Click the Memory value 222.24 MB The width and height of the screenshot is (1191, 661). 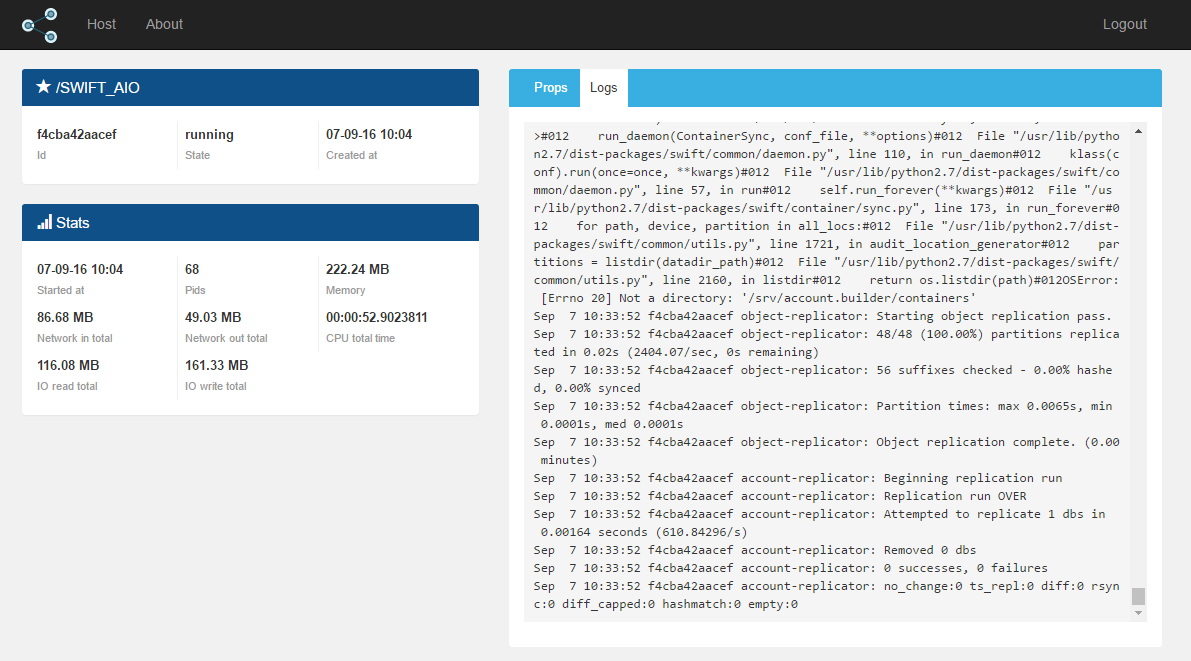point(358,270)
